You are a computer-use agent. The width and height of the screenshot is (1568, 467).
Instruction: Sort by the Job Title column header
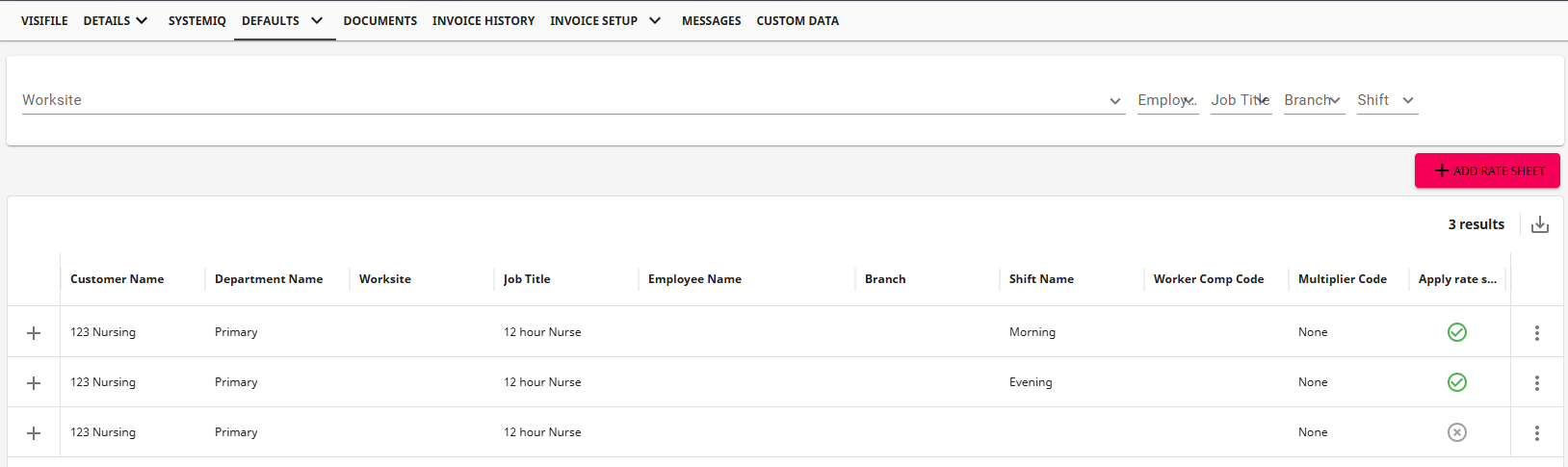pyautogui.click(x=527, y=279)
